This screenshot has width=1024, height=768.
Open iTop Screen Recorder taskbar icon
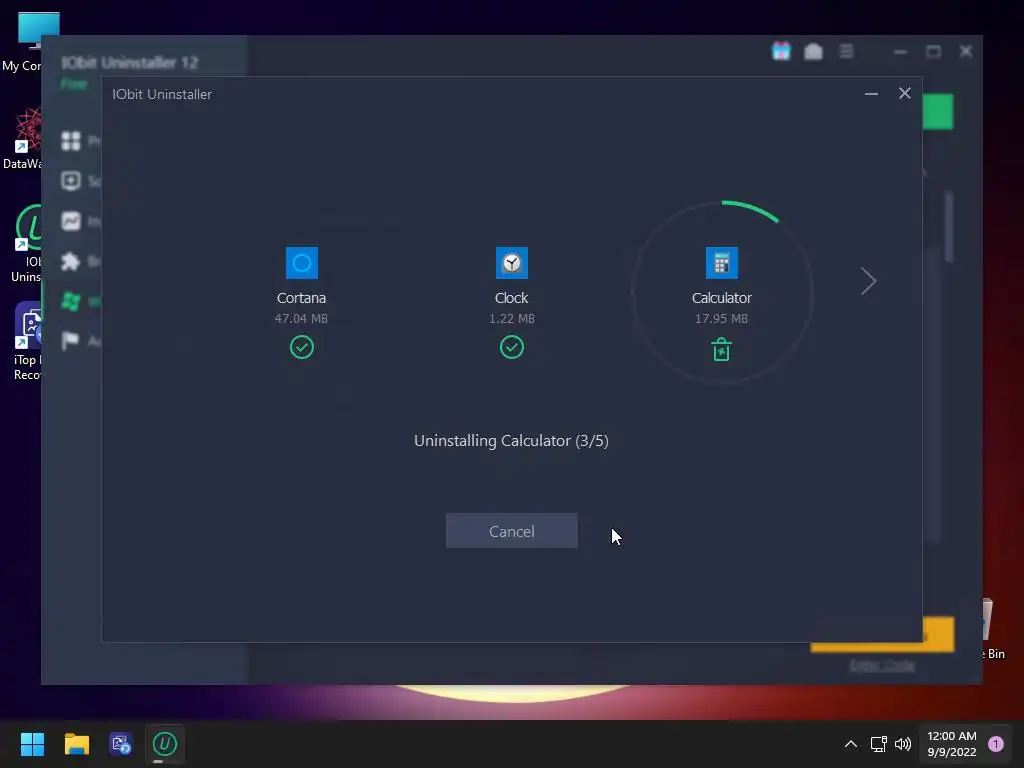click(121, 744)
